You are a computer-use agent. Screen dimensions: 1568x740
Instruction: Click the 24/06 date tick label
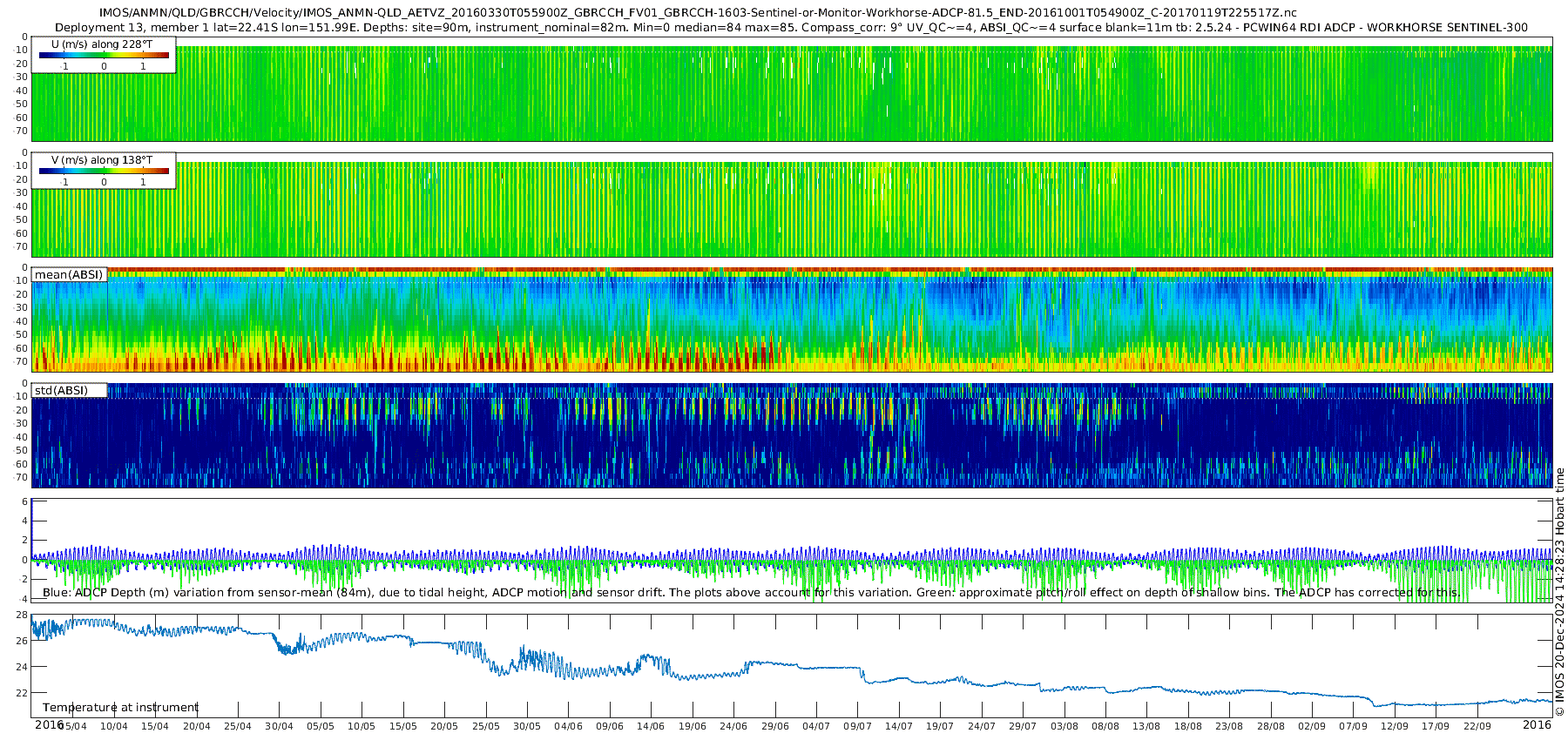point(733,727)
